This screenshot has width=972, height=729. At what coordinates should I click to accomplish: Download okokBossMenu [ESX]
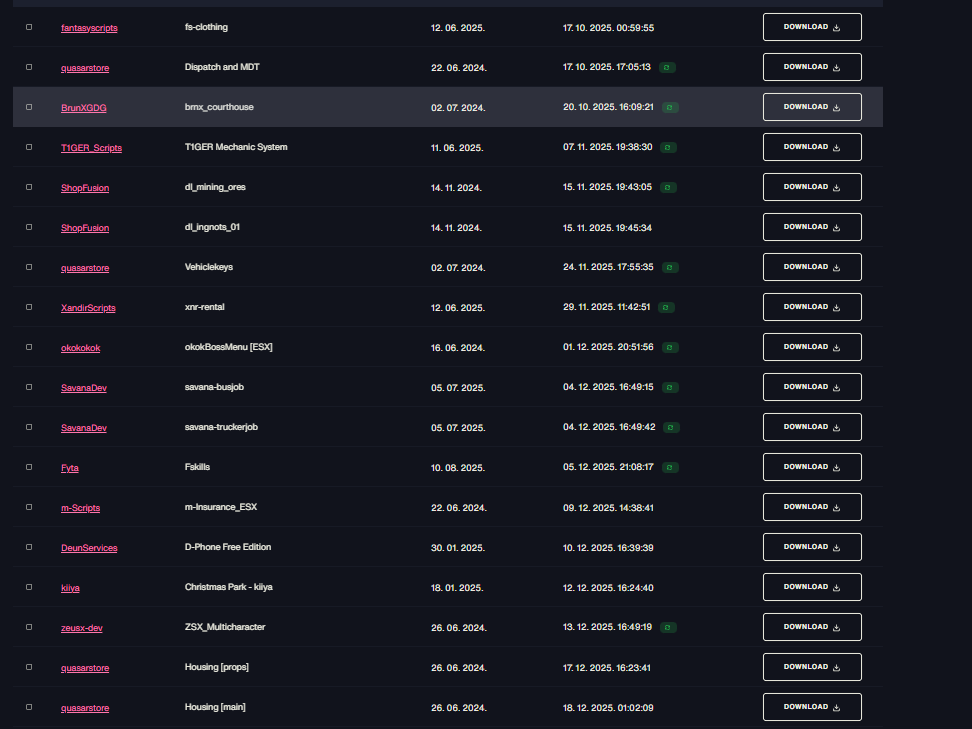coord(812,347)
